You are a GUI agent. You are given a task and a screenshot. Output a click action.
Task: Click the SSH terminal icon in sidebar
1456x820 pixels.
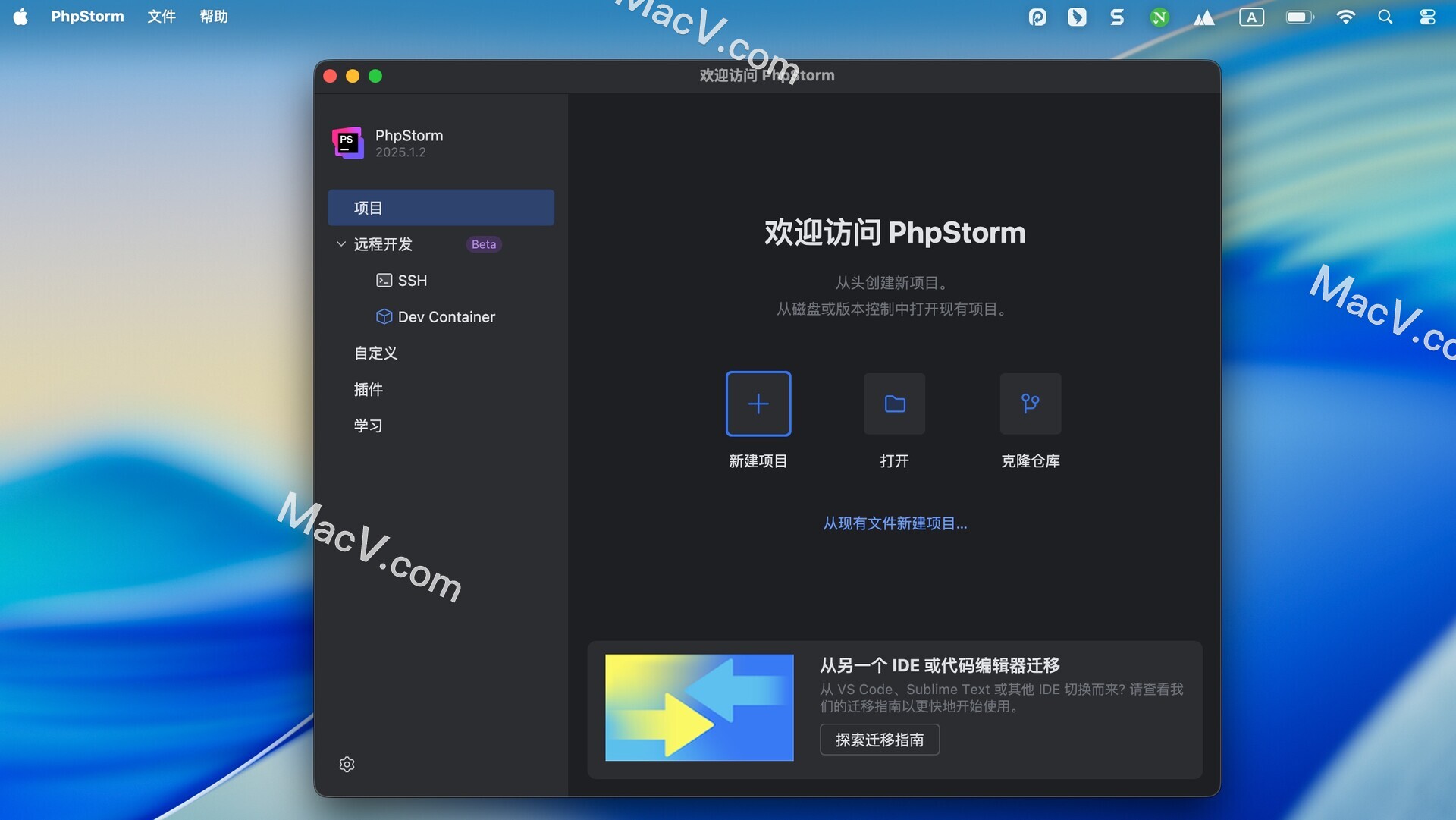384,281
